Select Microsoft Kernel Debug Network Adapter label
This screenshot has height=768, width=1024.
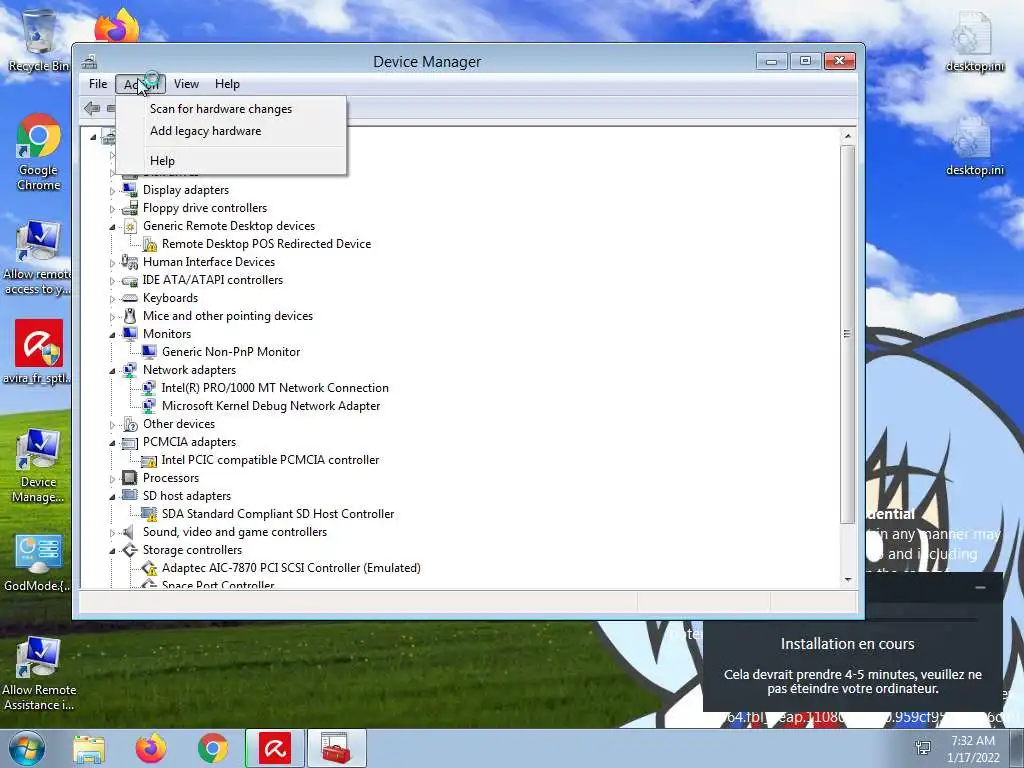click(271, 406)
